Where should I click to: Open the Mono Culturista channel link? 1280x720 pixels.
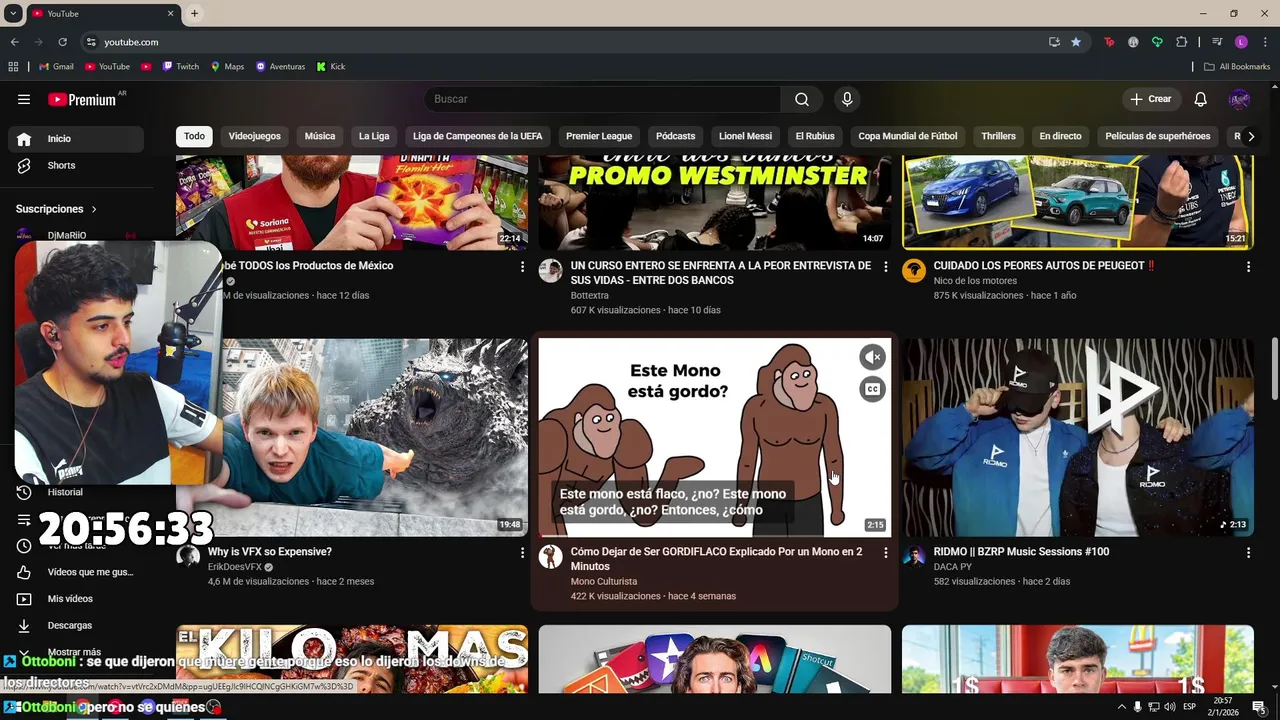coord(604,581)
